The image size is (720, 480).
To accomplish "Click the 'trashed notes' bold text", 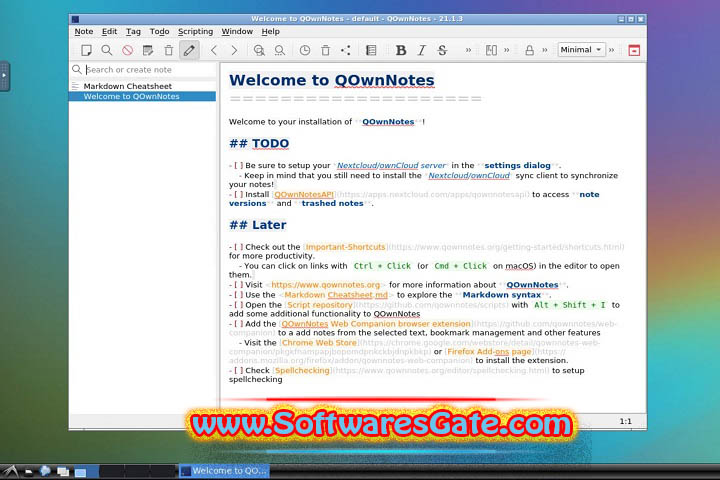I will pyautogui.click(x=332, y=203).
